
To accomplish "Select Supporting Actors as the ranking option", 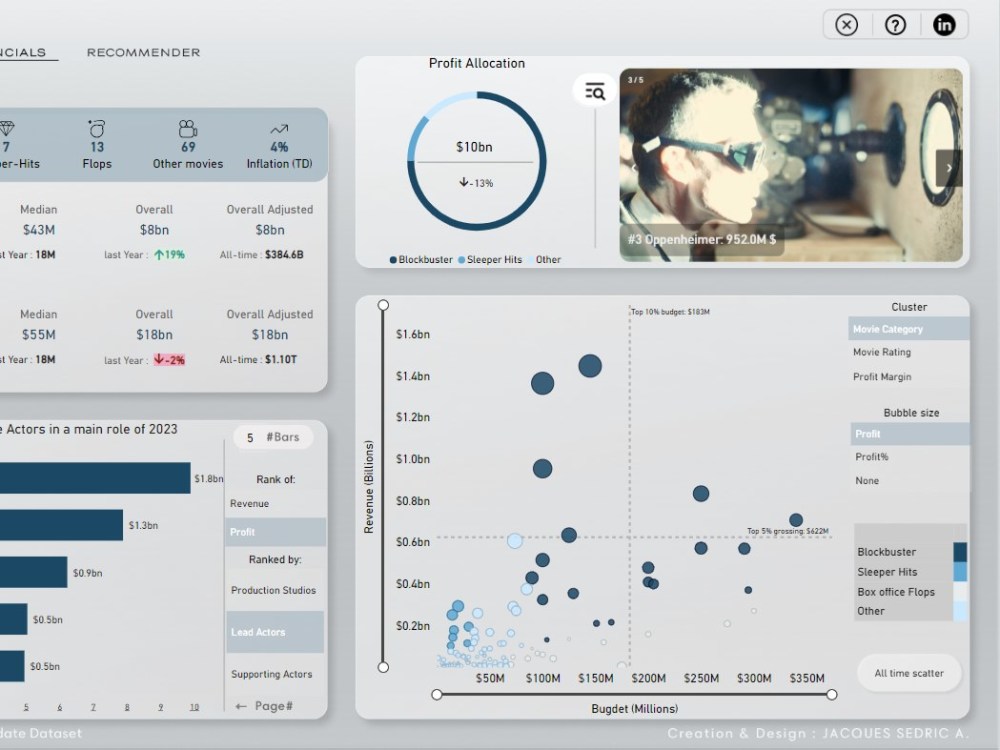I will tap(273, 674).
